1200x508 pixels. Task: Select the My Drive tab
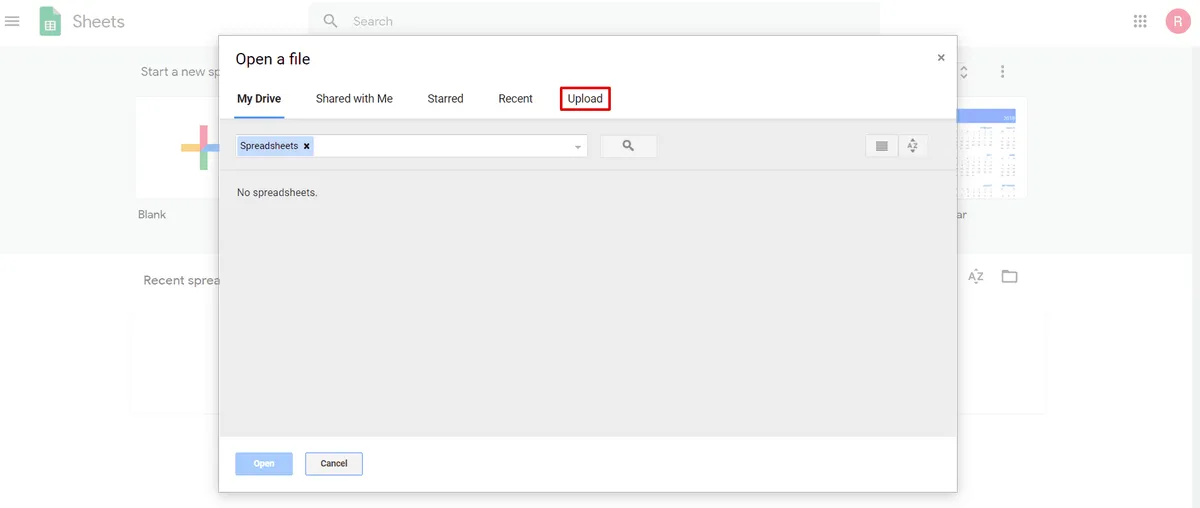click(259, 99)
